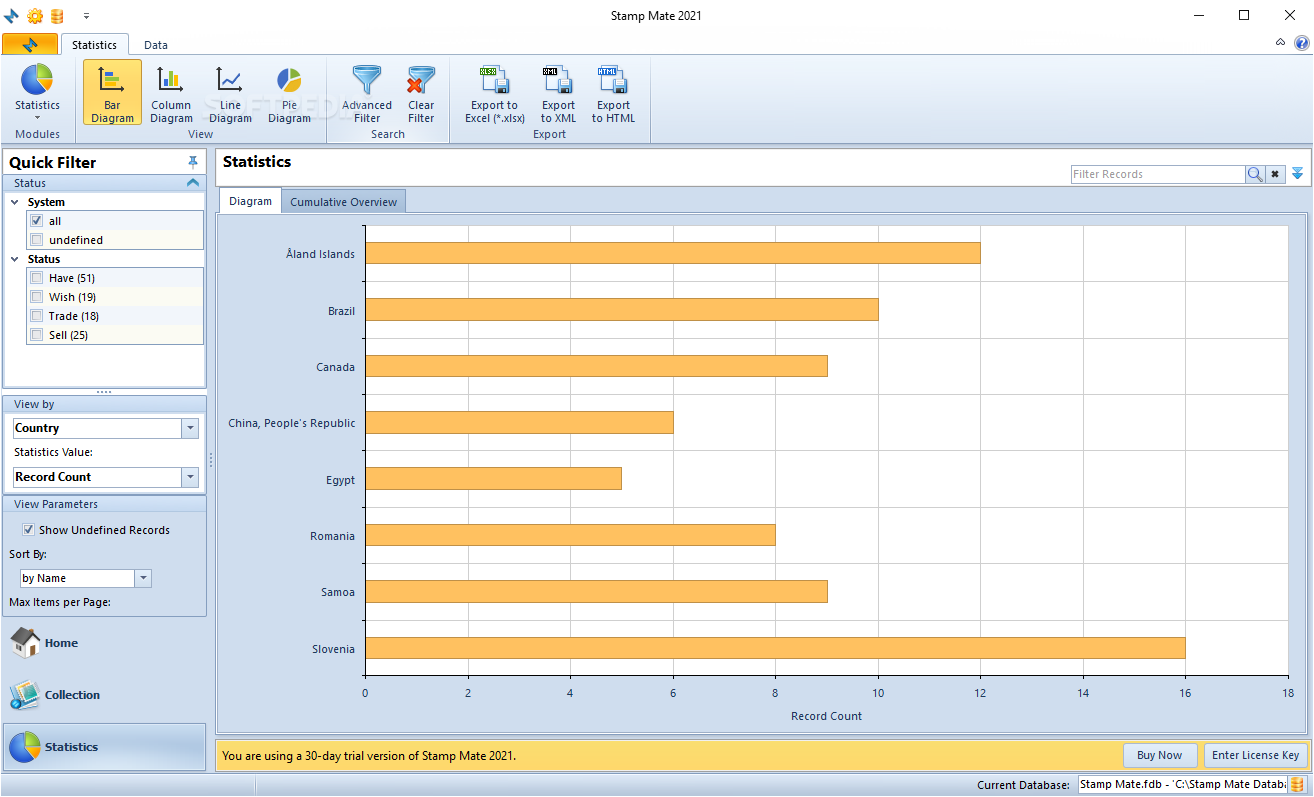Viewport: 1314px width, 797px height.
Task: Click the Filter Records input field
Action: [1158, 174]
